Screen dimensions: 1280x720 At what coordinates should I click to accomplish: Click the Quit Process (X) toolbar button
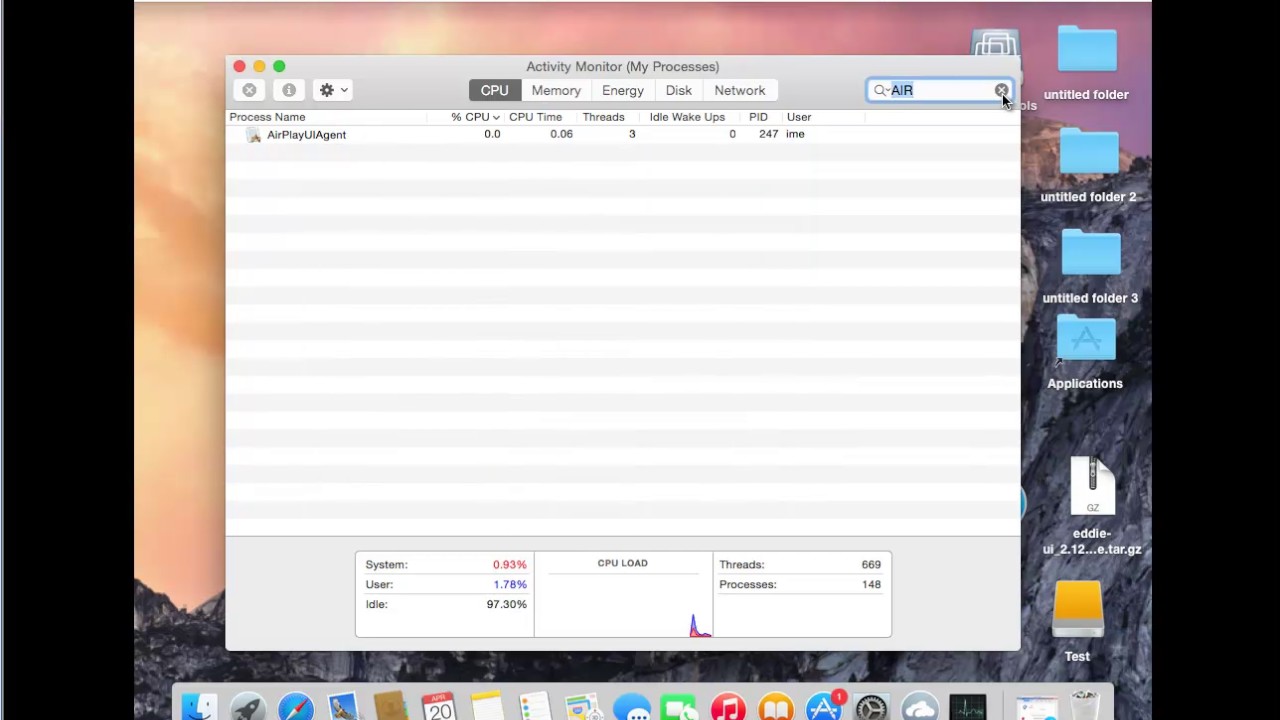click(249, 90)
